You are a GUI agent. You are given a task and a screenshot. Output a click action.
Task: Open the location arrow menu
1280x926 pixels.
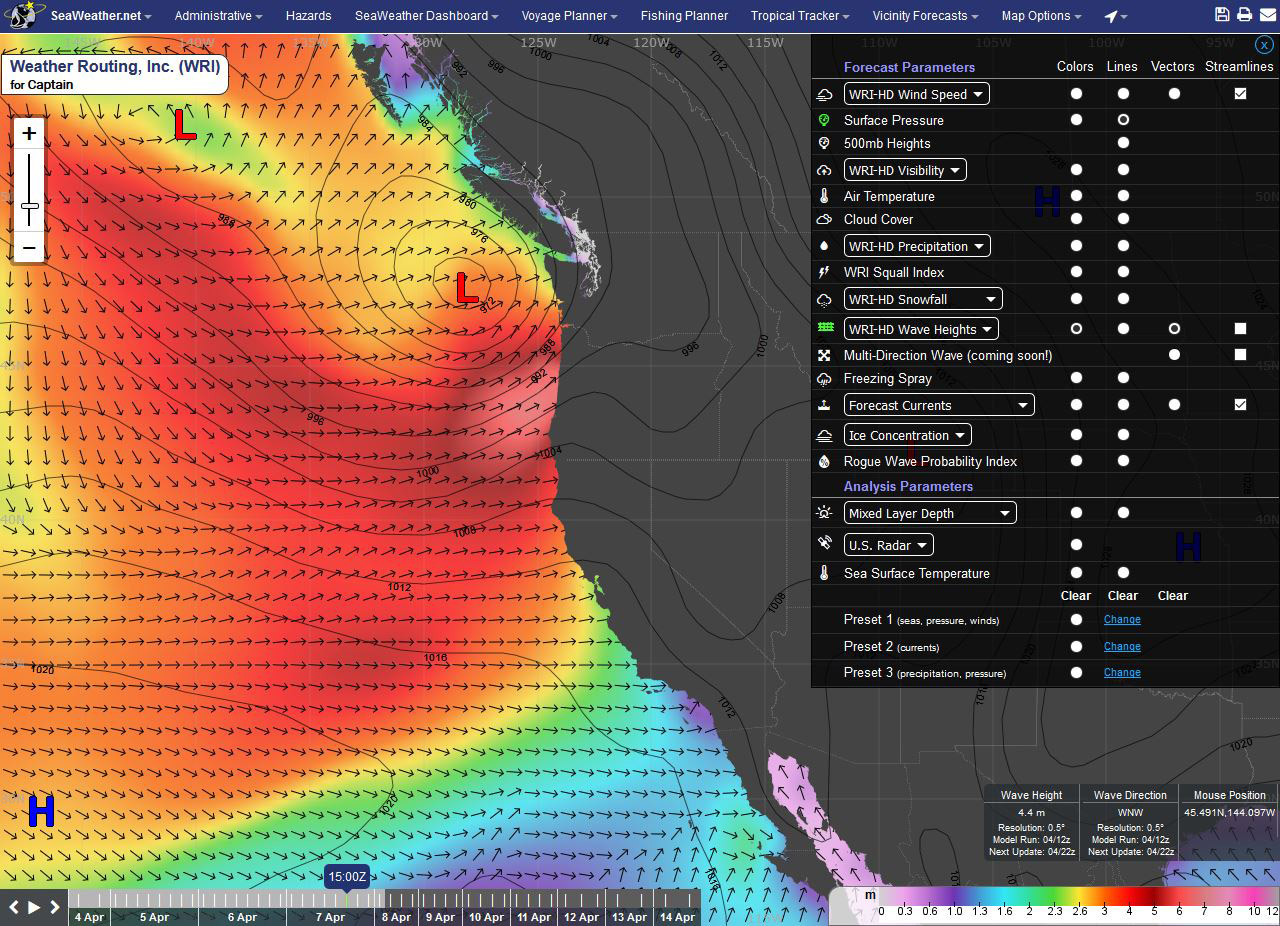pos(1116,16)
